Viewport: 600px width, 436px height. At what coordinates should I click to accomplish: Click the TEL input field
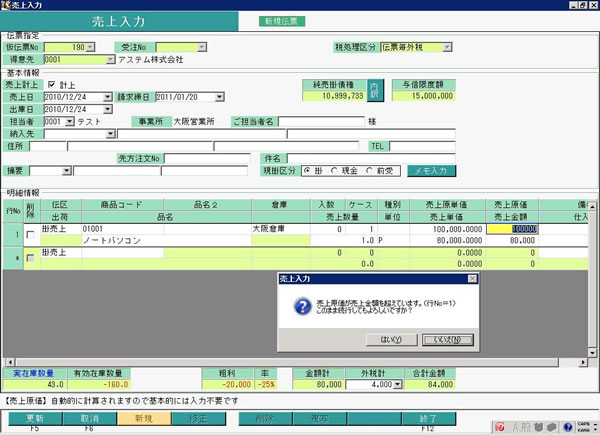(422, 146)
